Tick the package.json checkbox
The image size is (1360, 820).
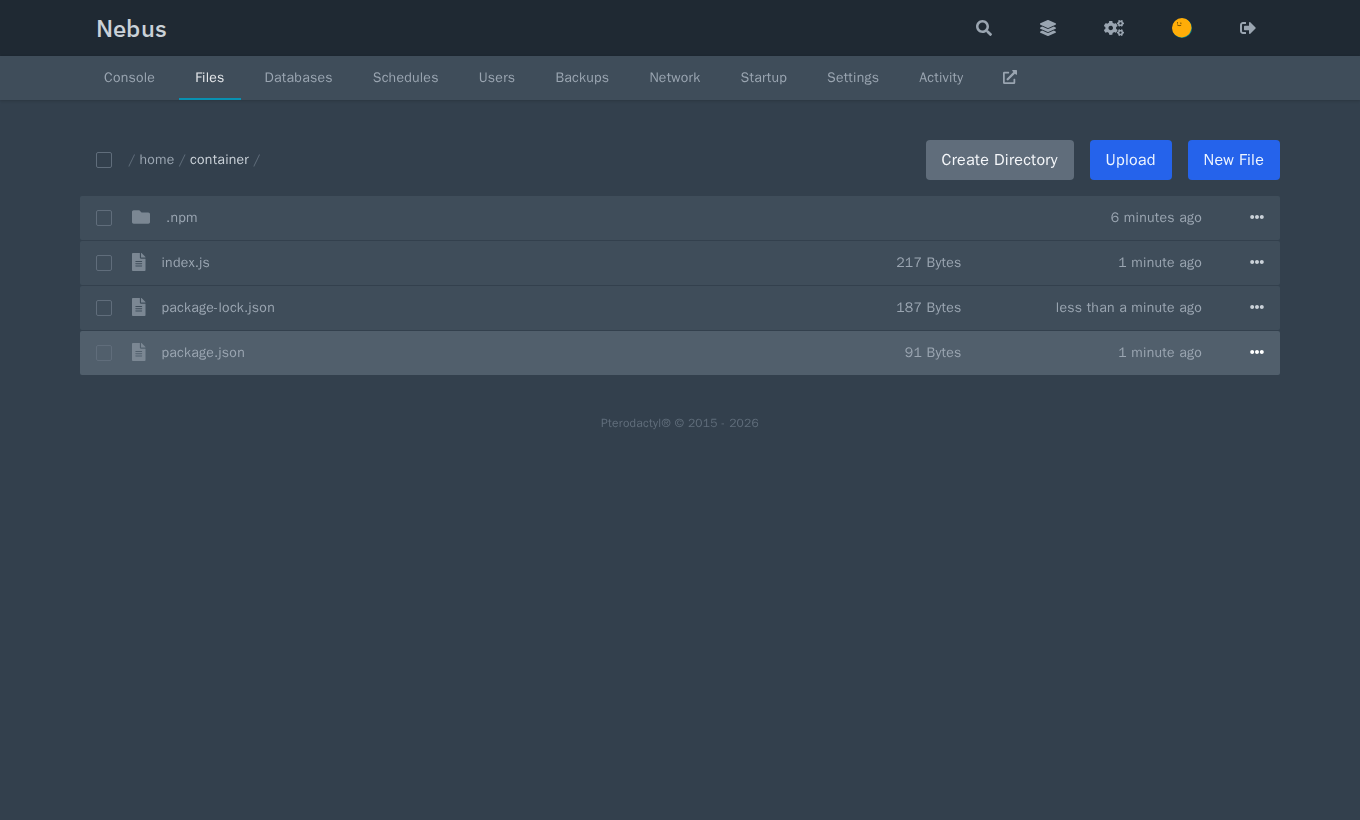coord(104,353)
